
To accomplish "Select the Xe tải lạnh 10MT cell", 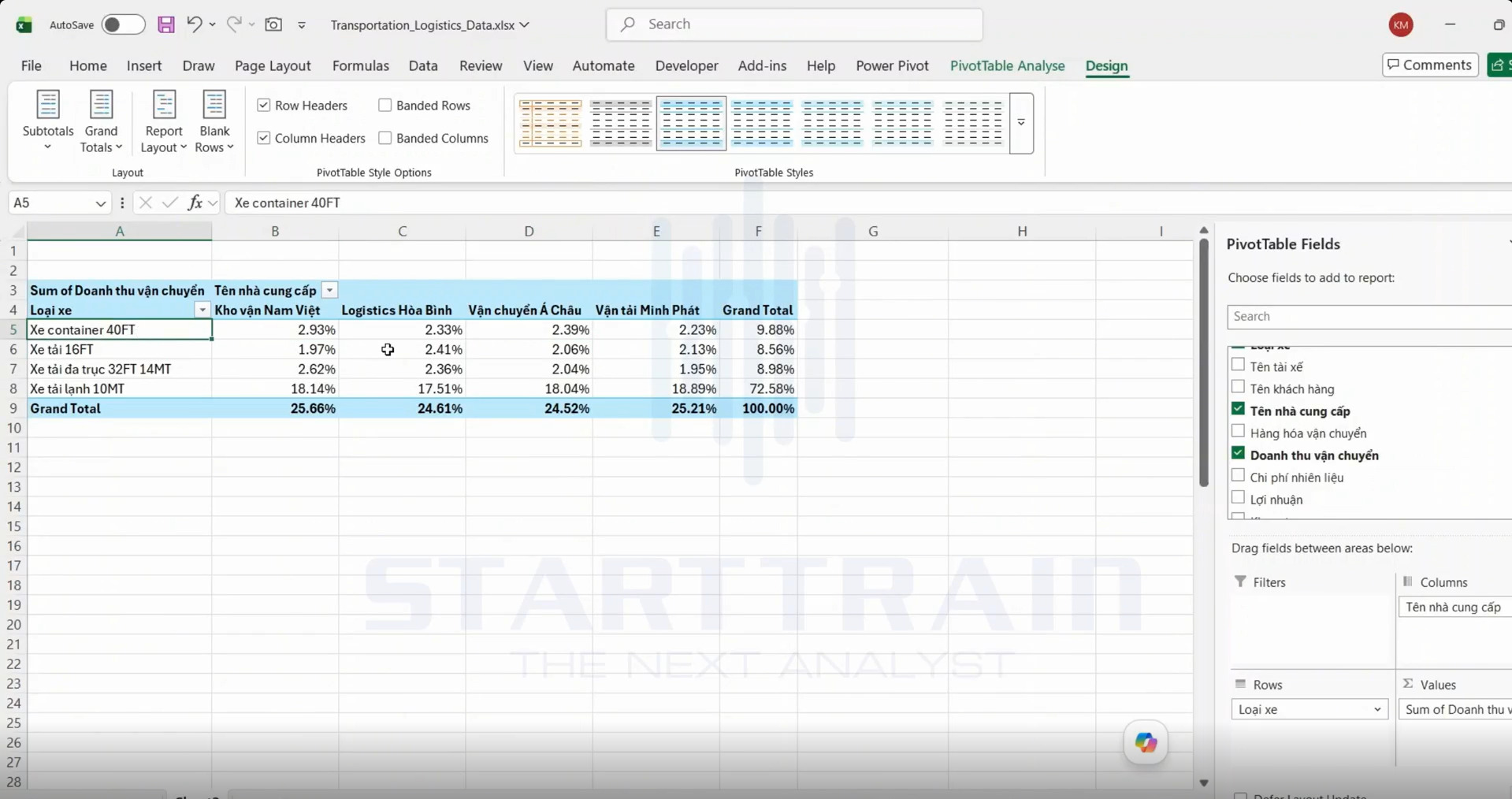I will 119,388.
